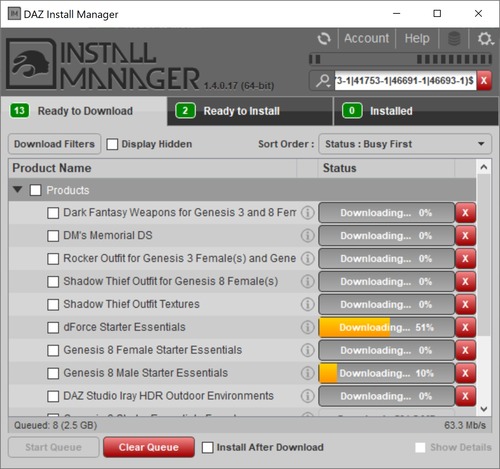500x469 pixels.
Task: Show info for Genesis 8 Female Starter Essentials
Action: 307,350
